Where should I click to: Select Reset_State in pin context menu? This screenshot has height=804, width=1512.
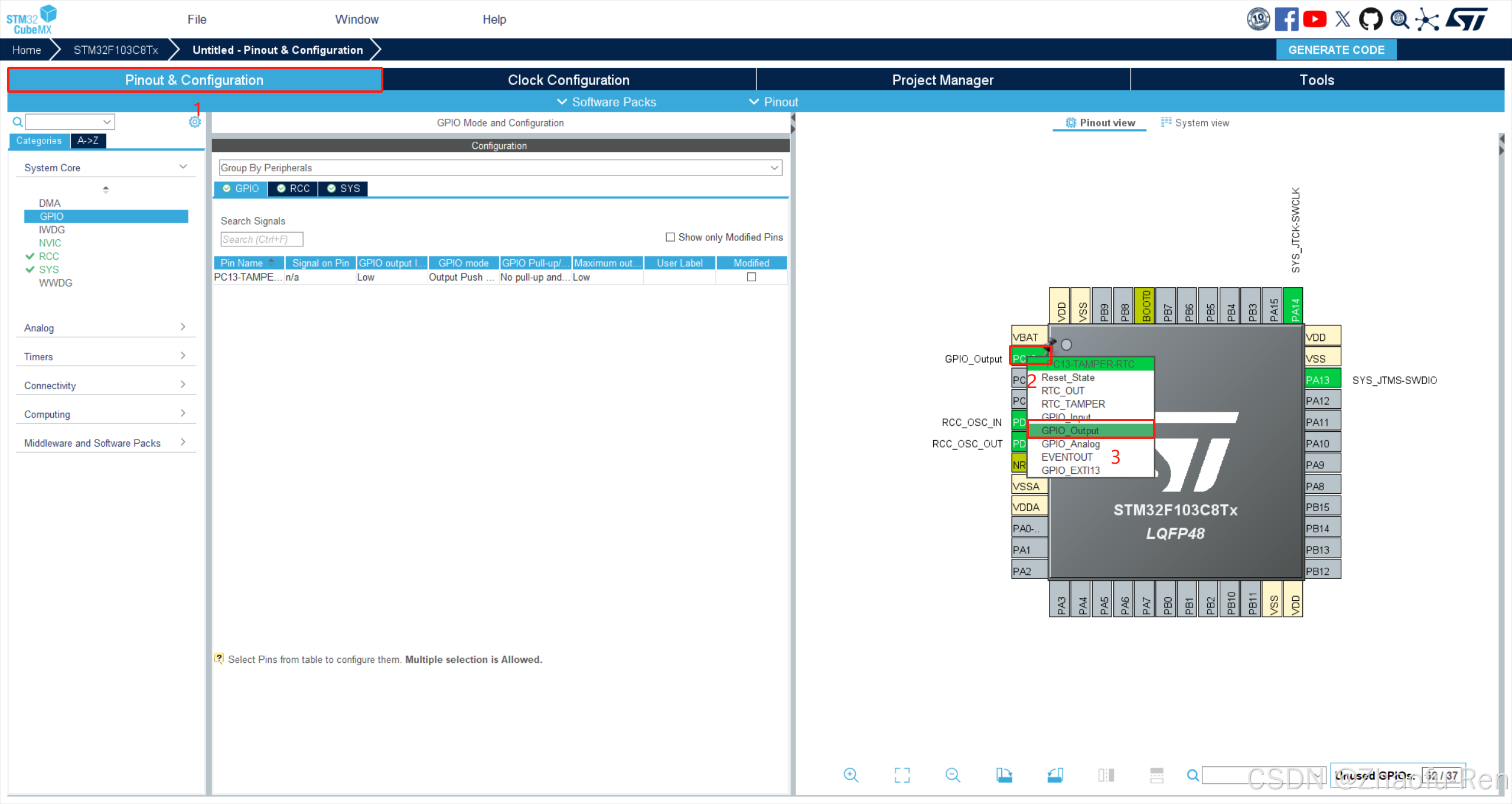click(1090, 377)
